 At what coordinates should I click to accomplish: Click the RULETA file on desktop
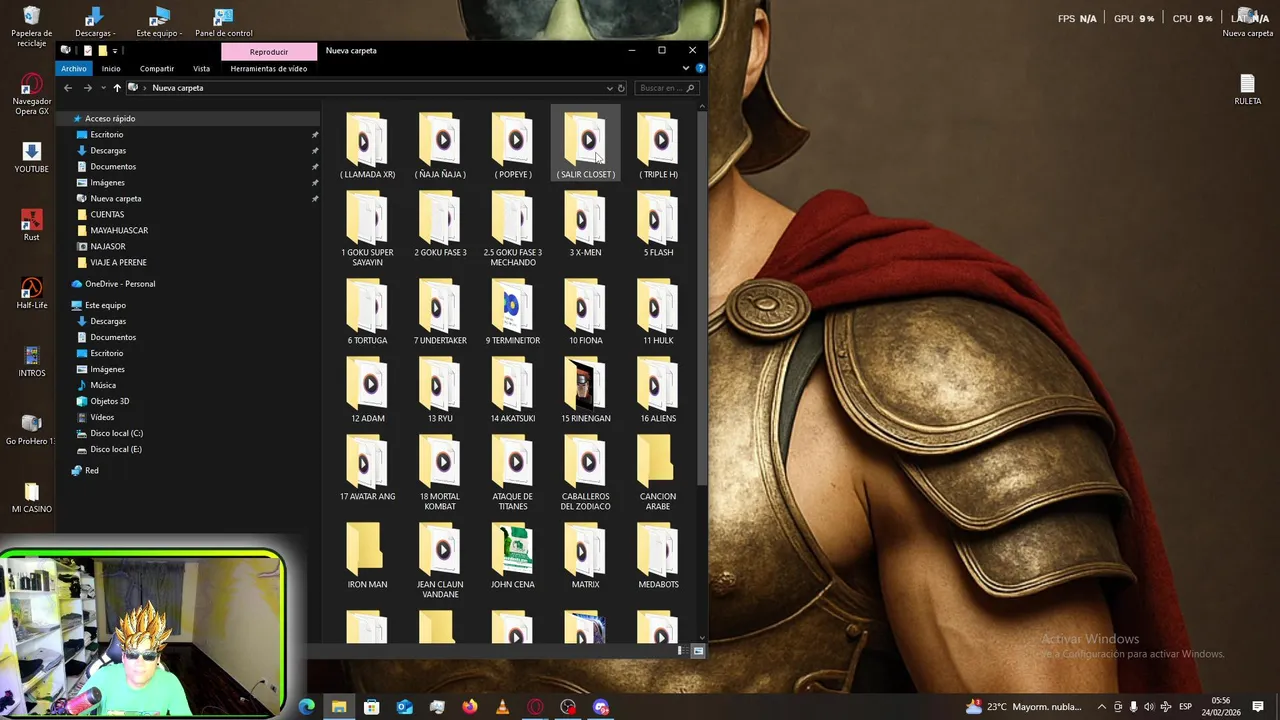point(1247,88)
